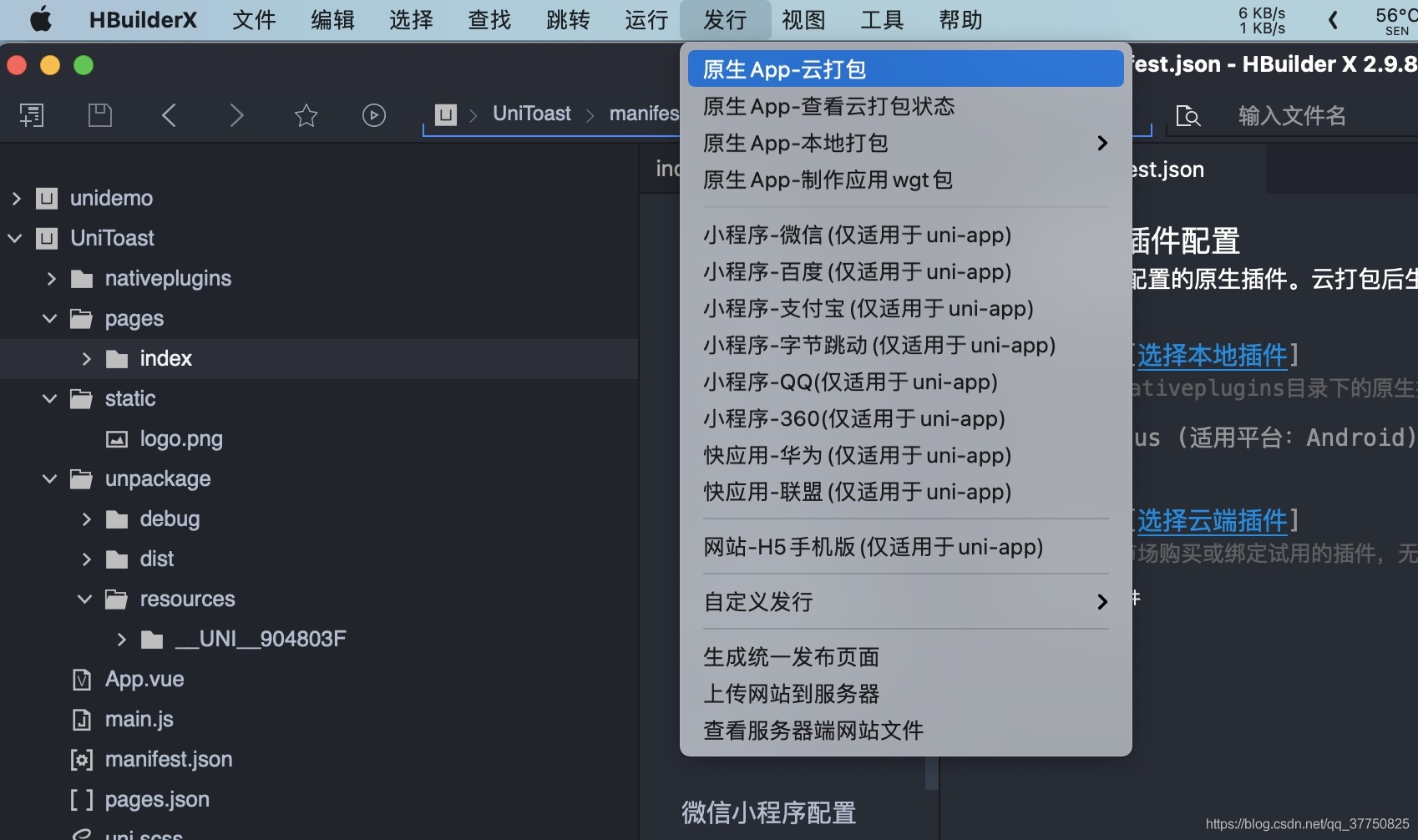The height and width of the screenshot is (840, 1418).
Task: Select 原生App-云打包 menu entry
Action: [906, 68]
